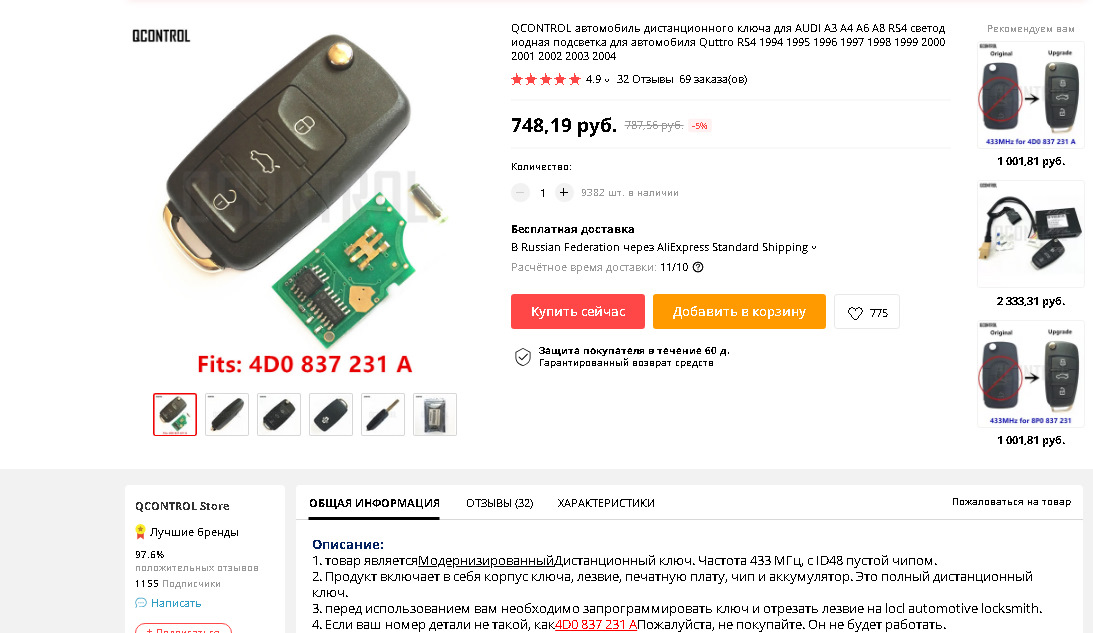This screenshot has width=1093, height=633.
Task: Select the ОБЩАЯ ИНФОРМАЦИЯ tab
Action: (374, 503)
